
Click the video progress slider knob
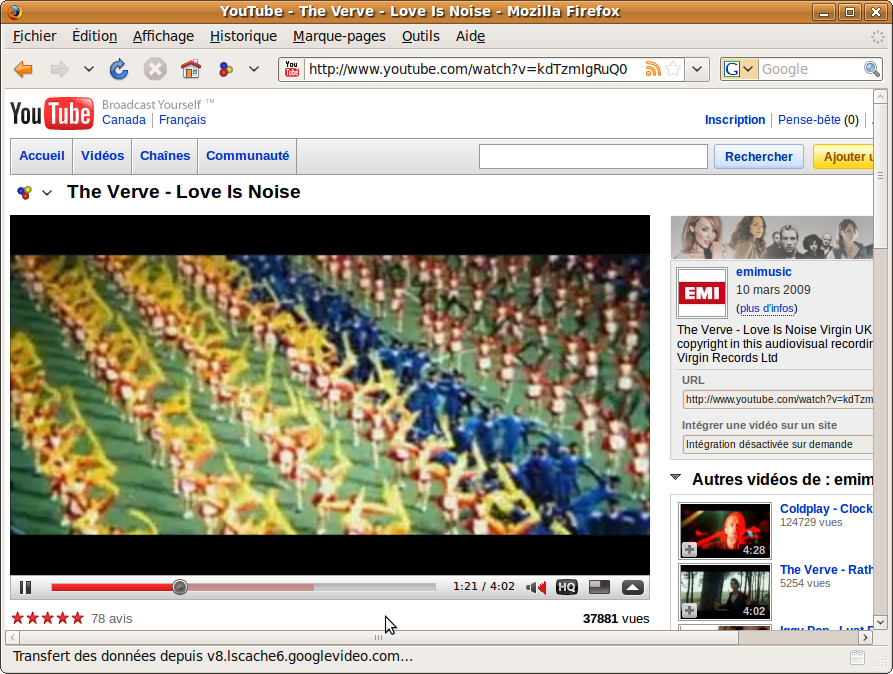[x=180, y=587]
